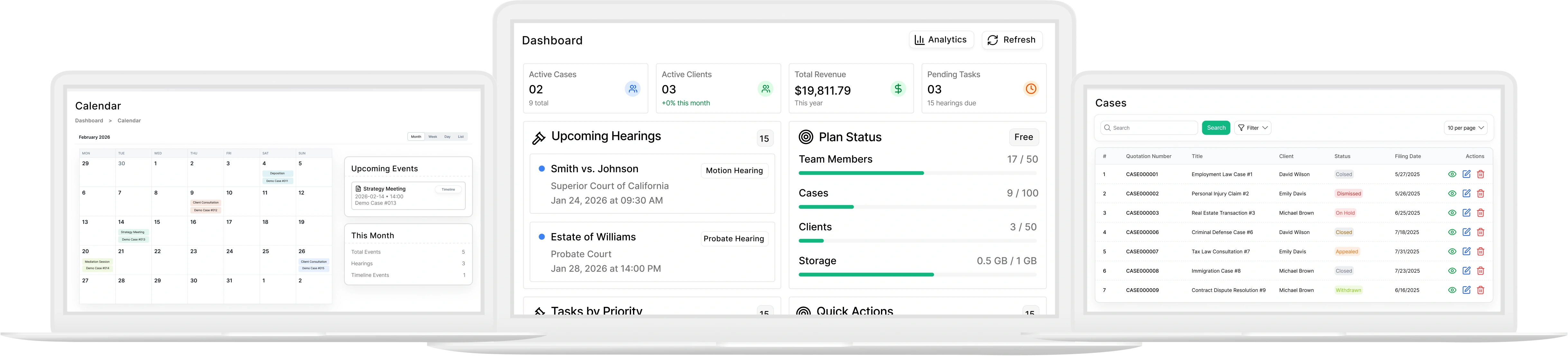Click the Dismissed status badge

(1348, 193)
